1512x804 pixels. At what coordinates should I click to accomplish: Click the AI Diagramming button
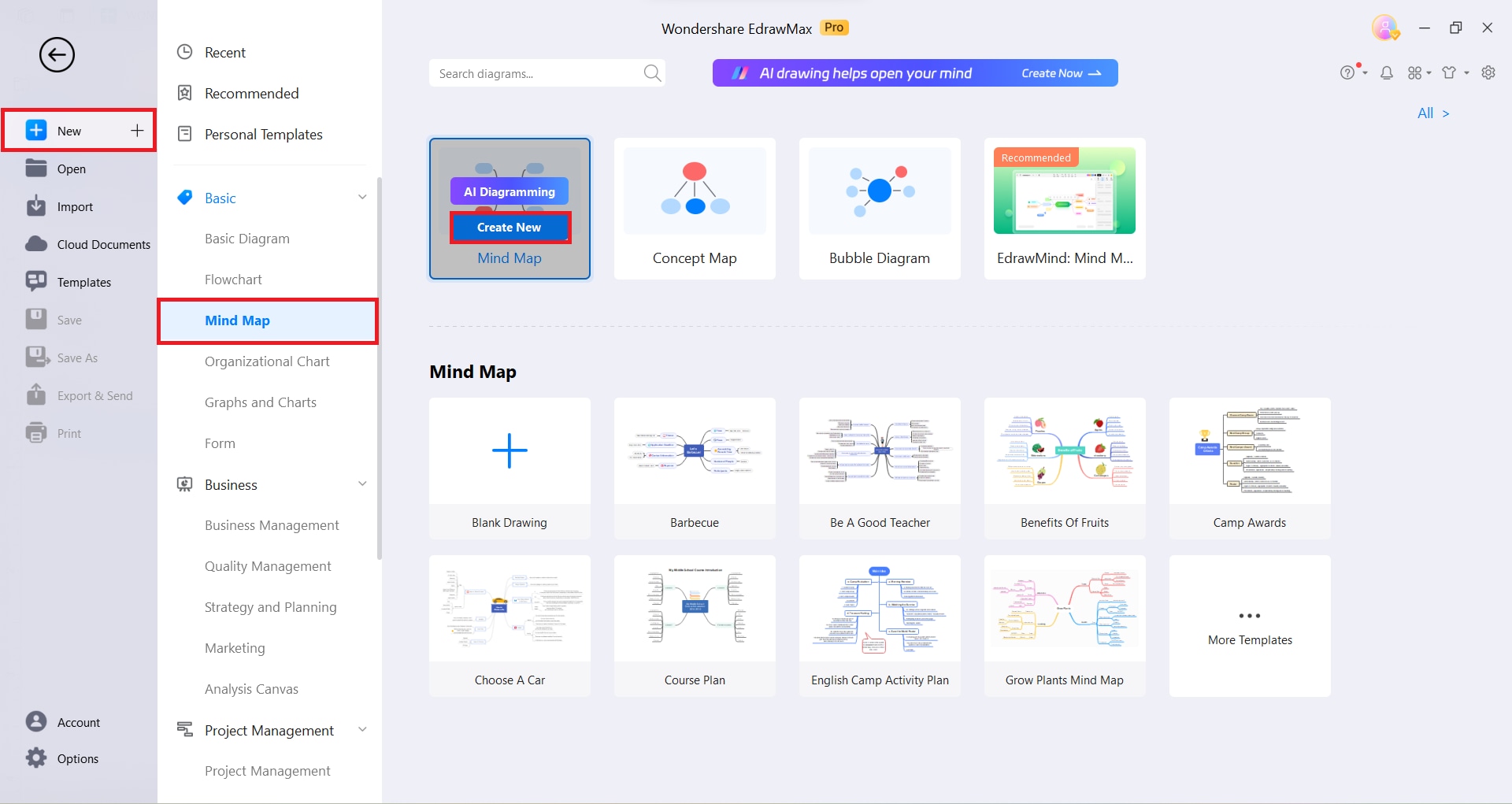(510, 191)
